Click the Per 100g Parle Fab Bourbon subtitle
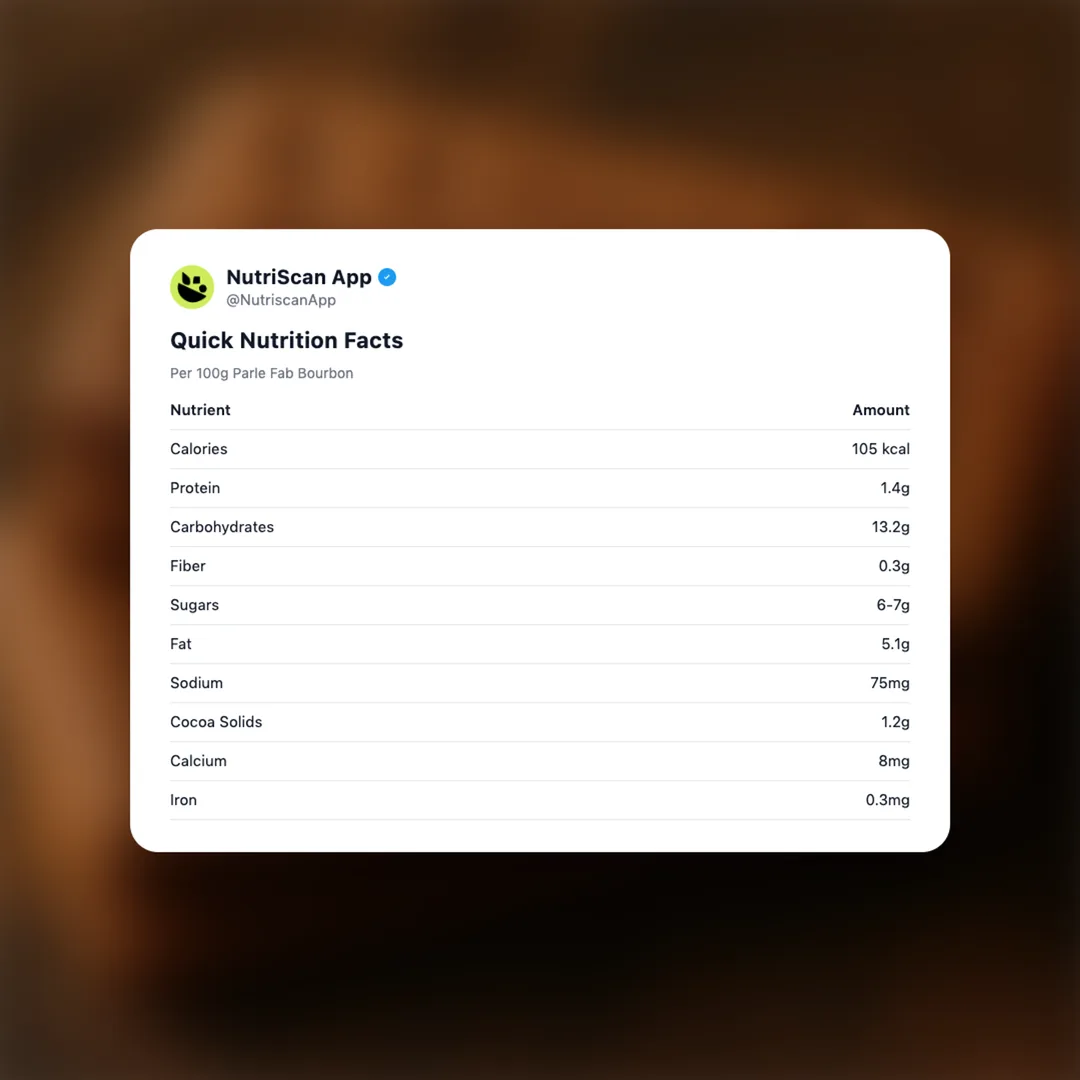Viewport: 1080px width, 1080px height. coord(261,373)
